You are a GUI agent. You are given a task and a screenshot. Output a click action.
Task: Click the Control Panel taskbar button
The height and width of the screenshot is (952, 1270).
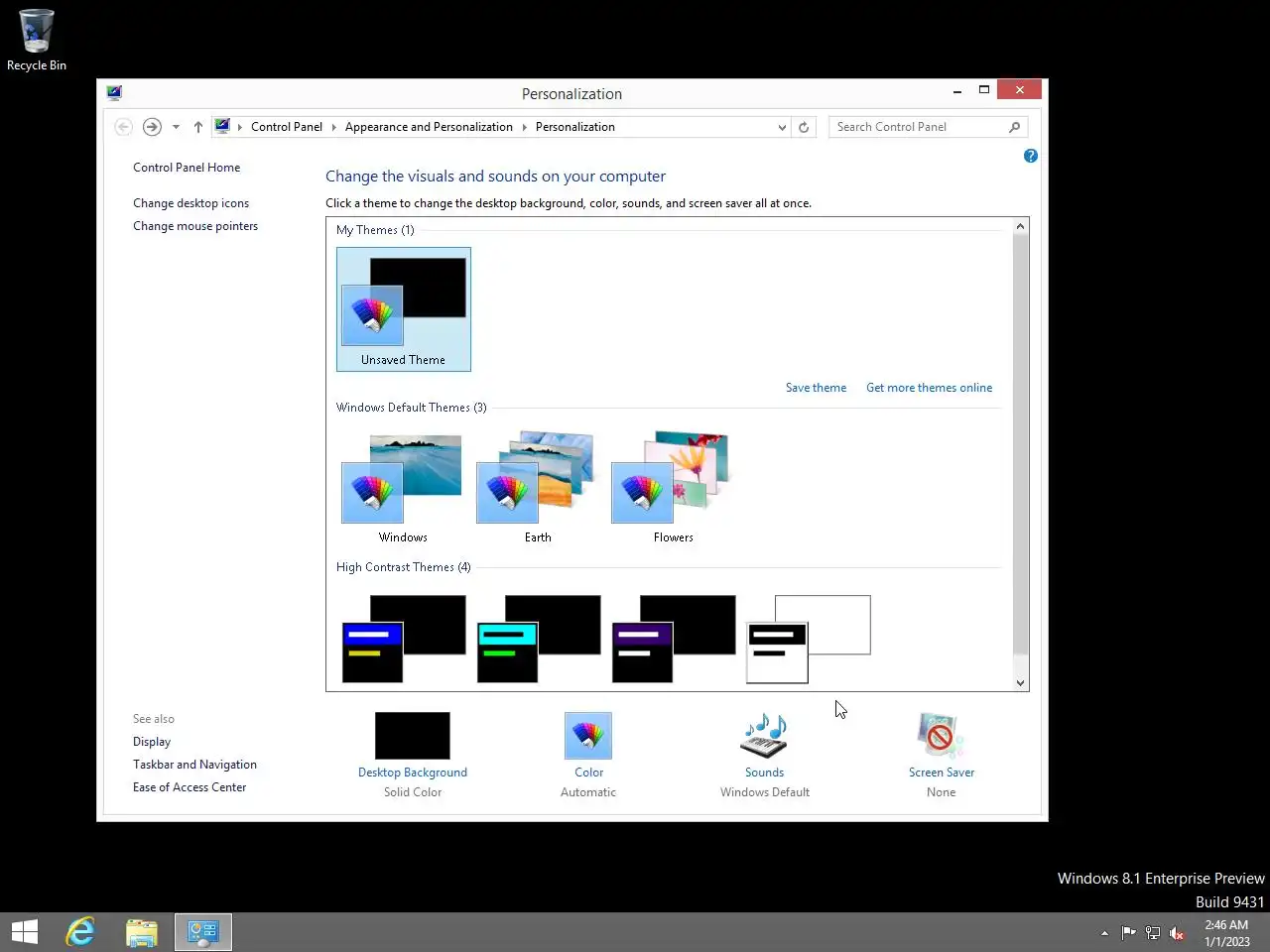[203, 932]
